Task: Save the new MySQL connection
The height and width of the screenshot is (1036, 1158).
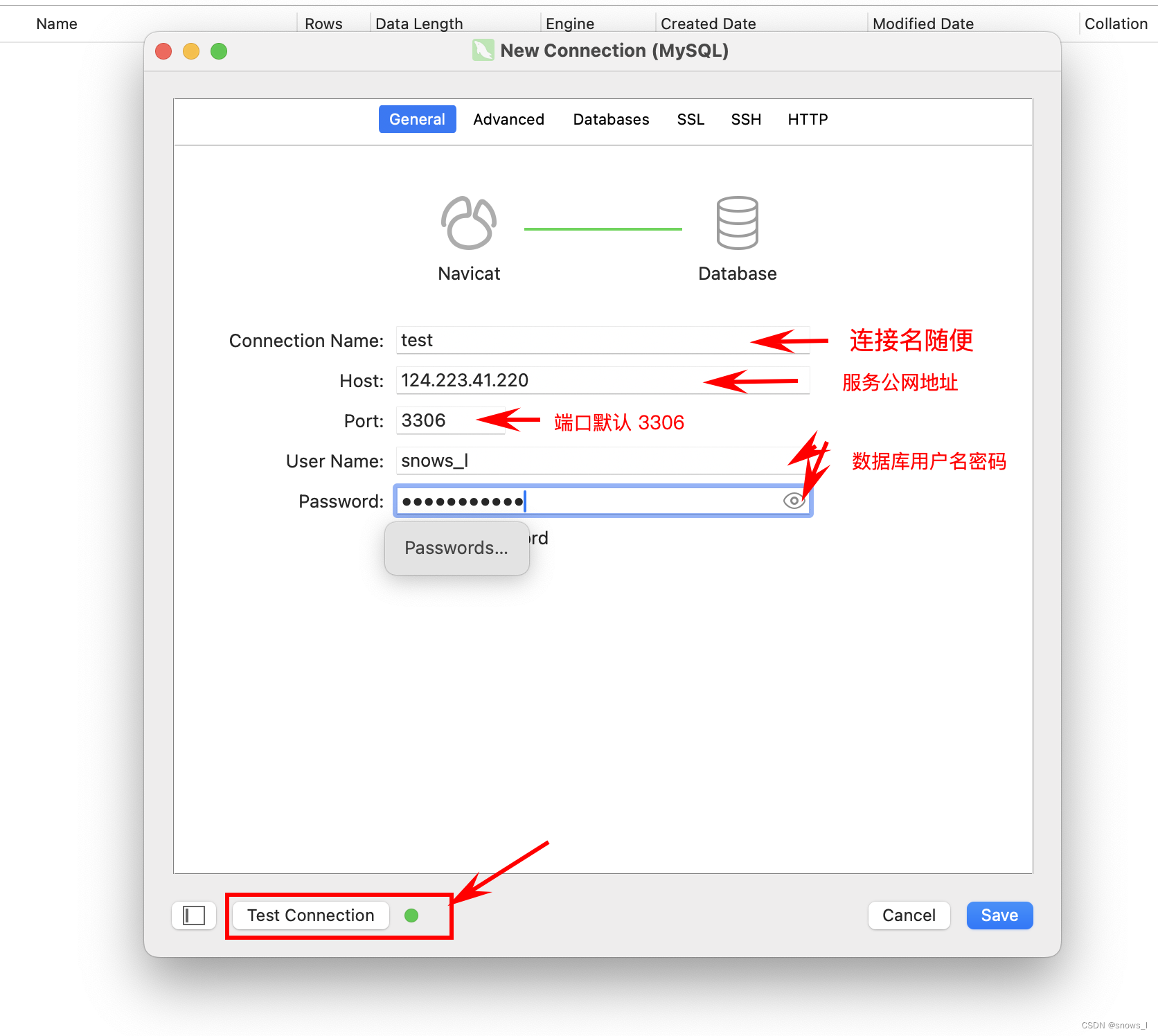Action: pos(999,916)
